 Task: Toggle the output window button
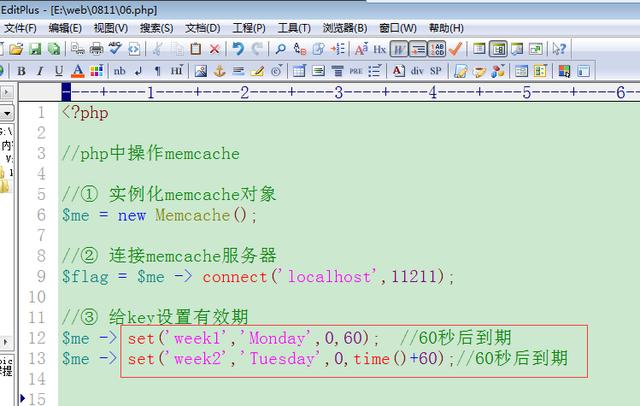tap(517, 49)
